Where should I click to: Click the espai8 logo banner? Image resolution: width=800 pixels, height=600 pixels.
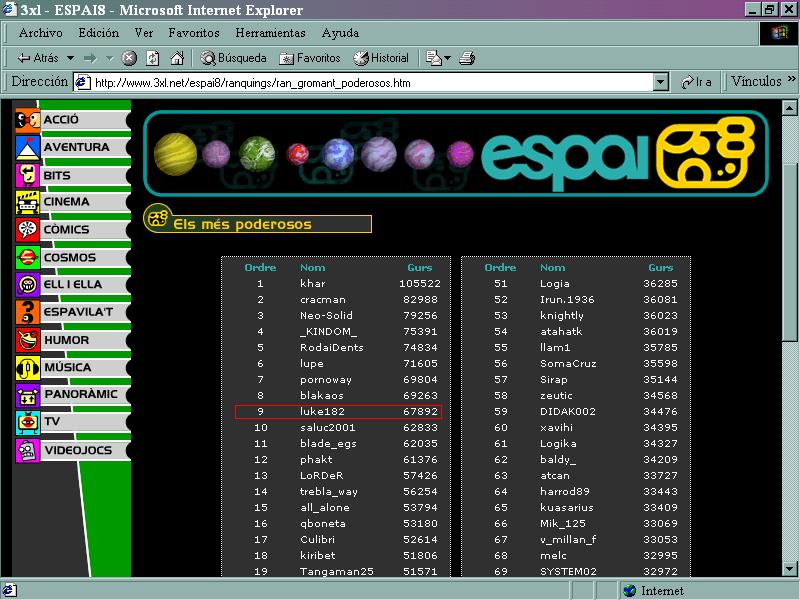(456, 153)
